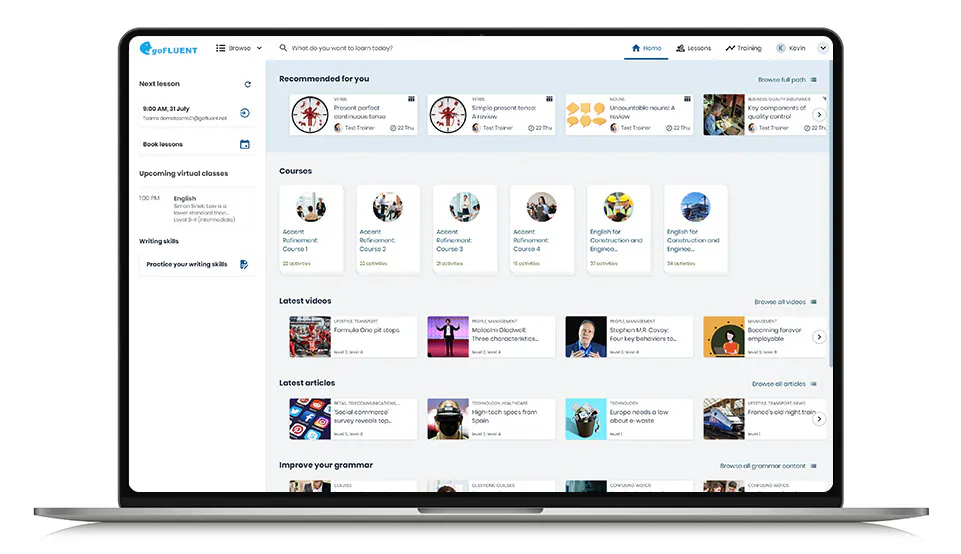
Task: Show more latest articles with the arrow
Action: (819, 419)
